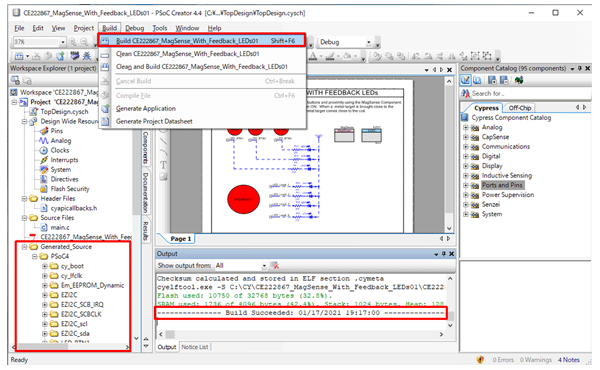The image size is (600, 370).
Task: Click the second Component Catalog toolbar icon
Action: tap(477, 80)
